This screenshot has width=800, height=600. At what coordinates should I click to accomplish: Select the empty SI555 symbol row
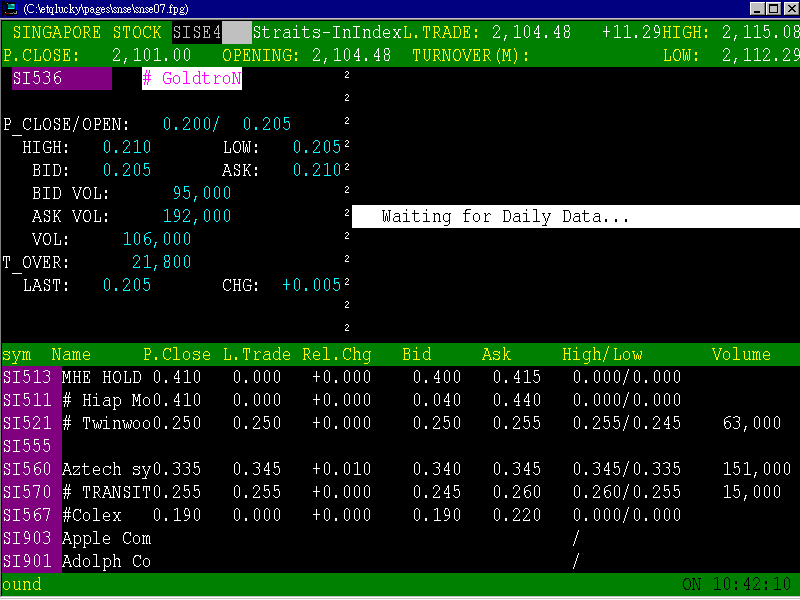point(27,447)
